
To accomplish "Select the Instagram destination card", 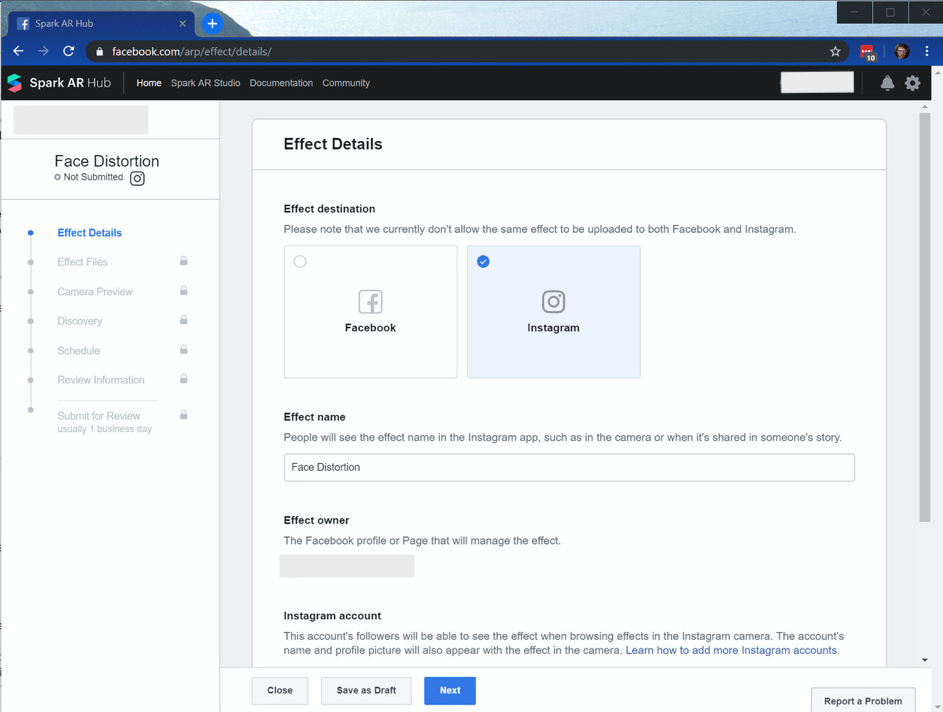I will tap(553, 312).
